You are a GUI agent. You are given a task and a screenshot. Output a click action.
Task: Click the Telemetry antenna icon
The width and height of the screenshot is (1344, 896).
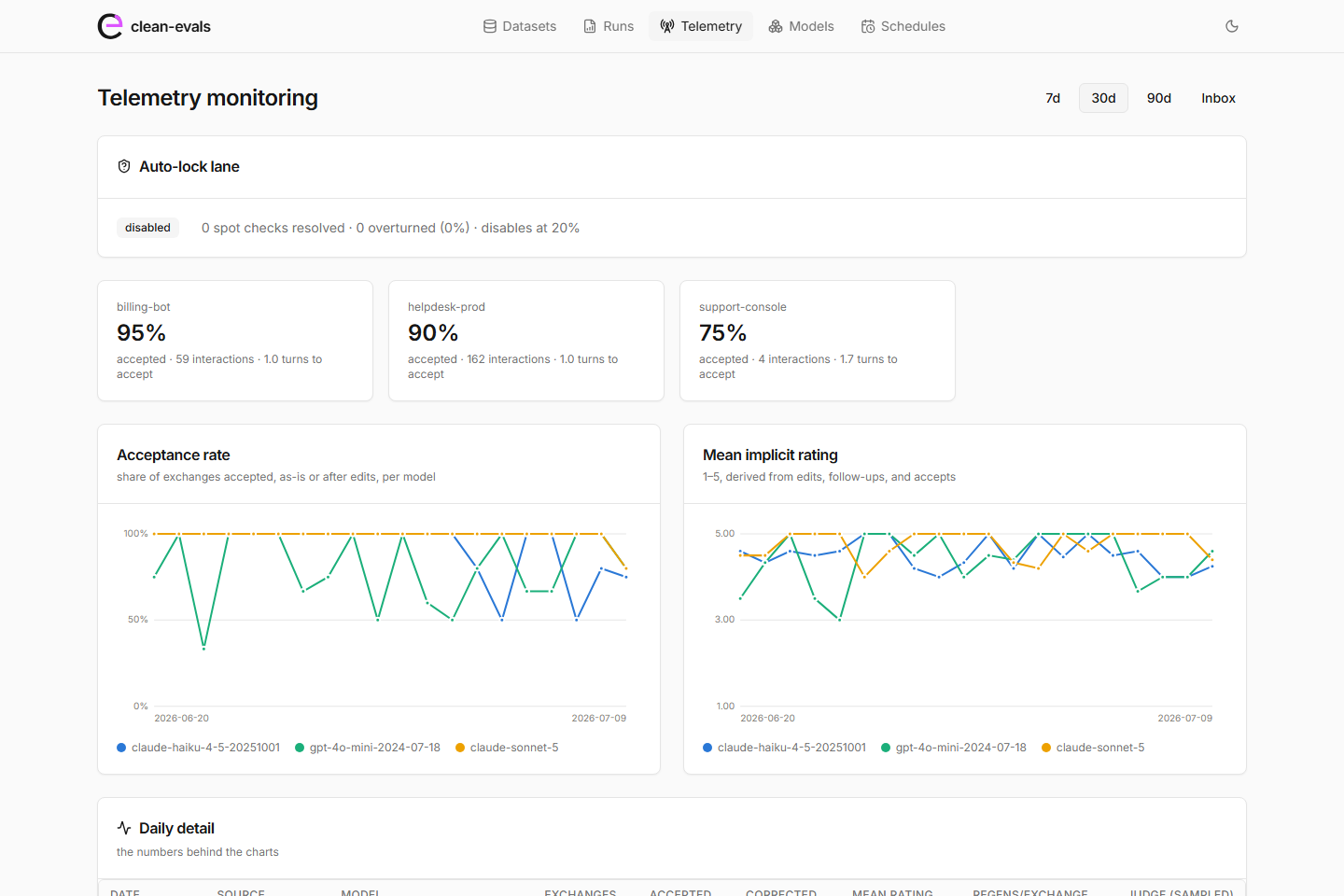(x=667, y=26)
